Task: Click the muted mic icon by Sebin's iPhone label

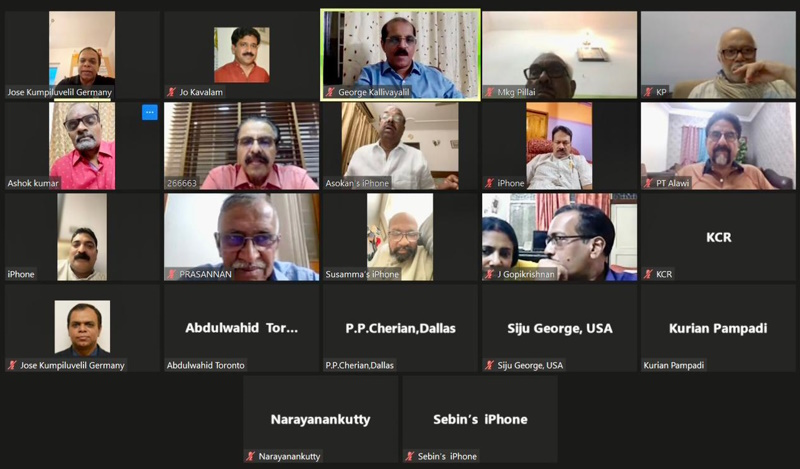Action: point(410,456)
